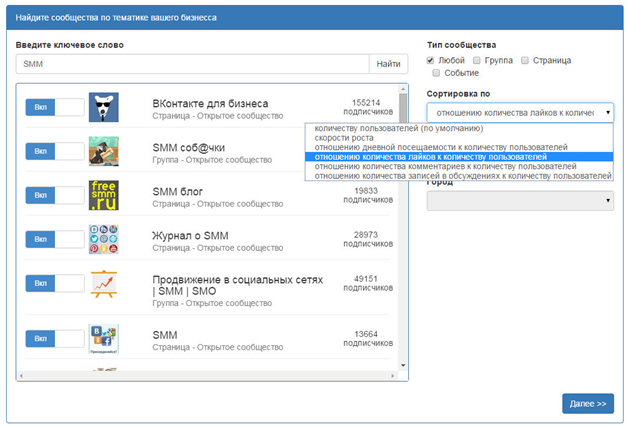This screenshot has height=427, width=628.
Task: Open Журнал о SMM social icons avatar
Action: click(104, 239)
